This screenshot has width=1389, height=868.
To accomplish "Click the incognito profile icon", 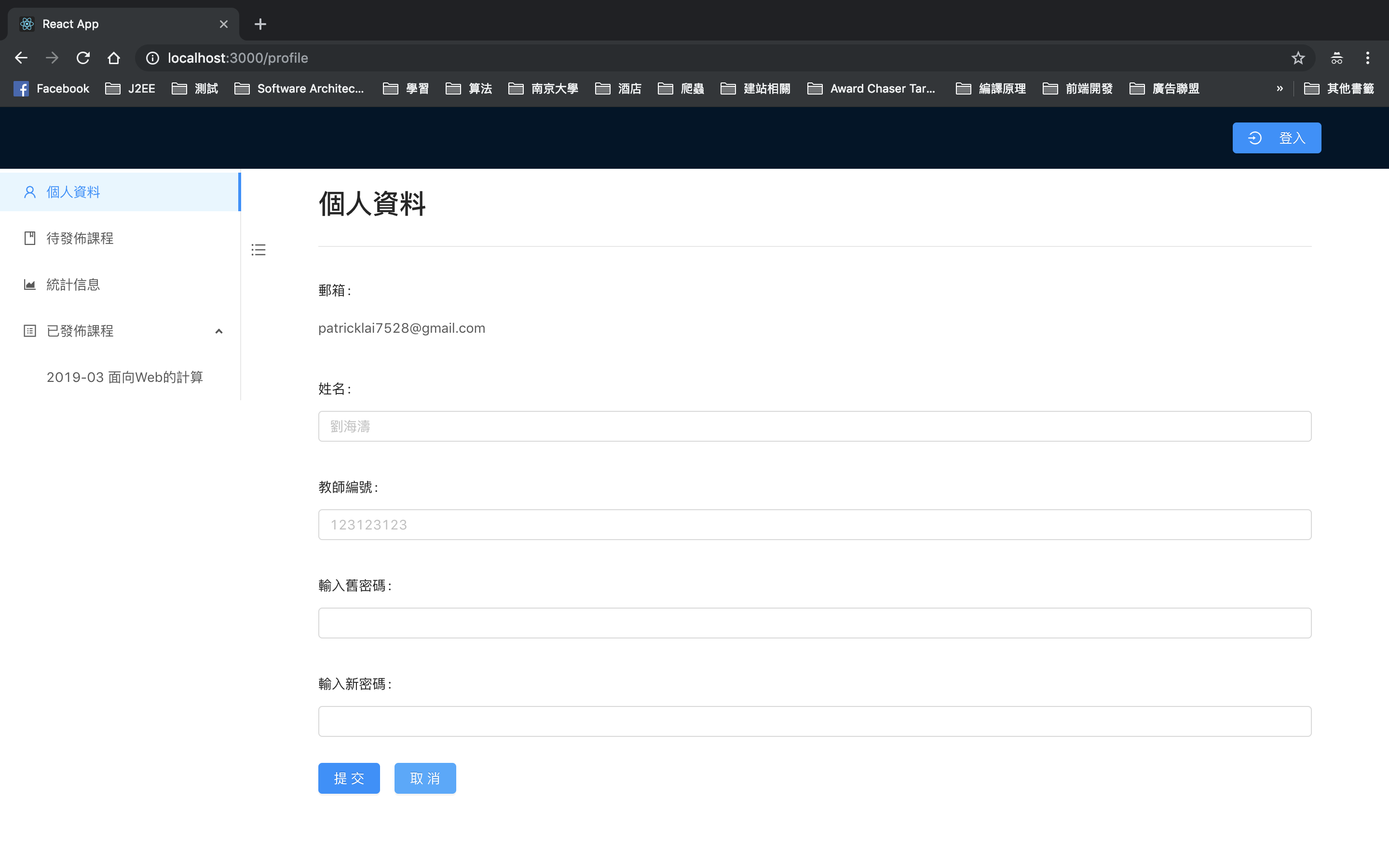I will click(x=1336, y=58).
